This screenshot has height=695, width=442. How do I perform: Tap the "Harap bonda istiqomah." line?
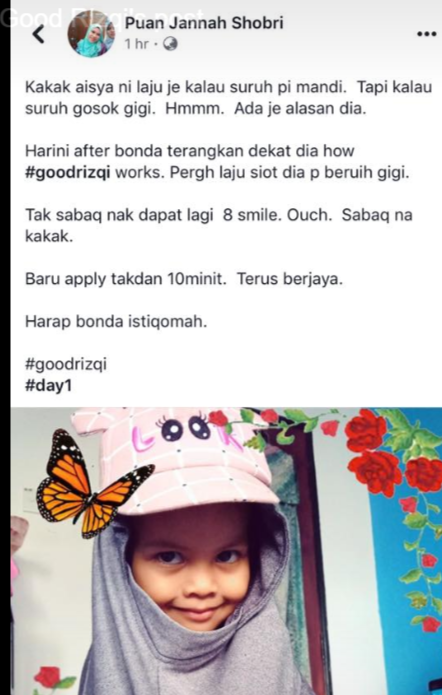[116, 322]
